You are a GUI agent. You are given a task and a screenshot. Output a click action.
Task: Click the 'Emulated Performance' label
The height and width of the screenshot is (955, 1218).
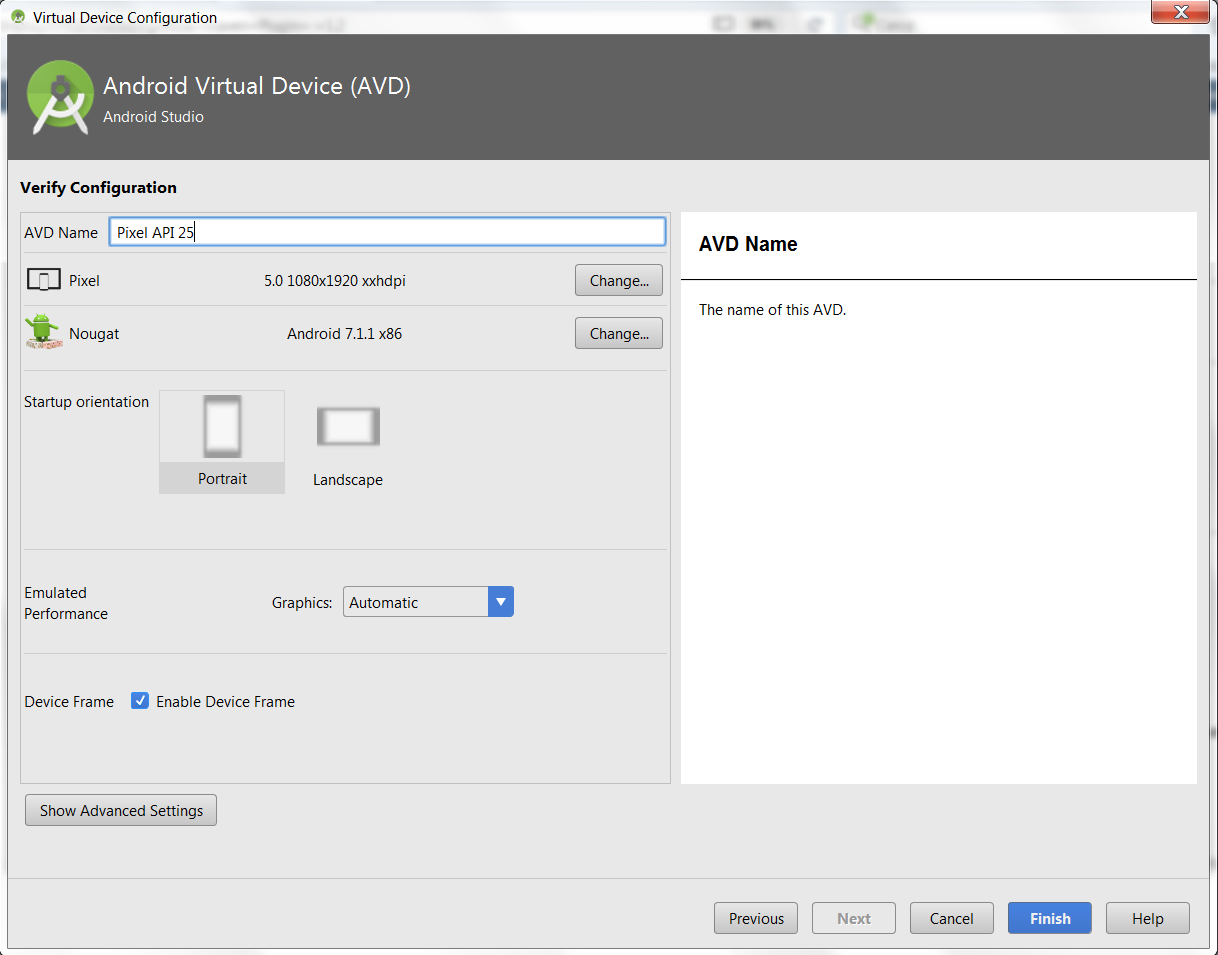click(66, 603)
